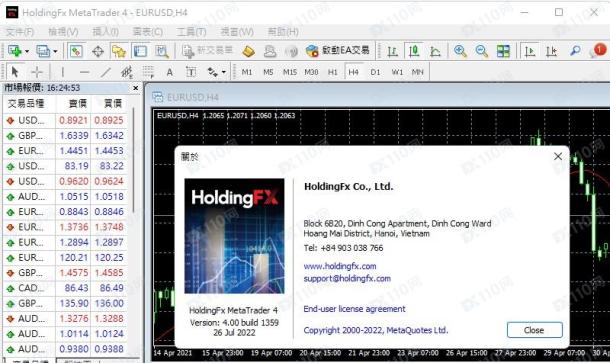610x363 pixels.
Task: Tile chart windows with the grid icon
Action: [503, 51]
